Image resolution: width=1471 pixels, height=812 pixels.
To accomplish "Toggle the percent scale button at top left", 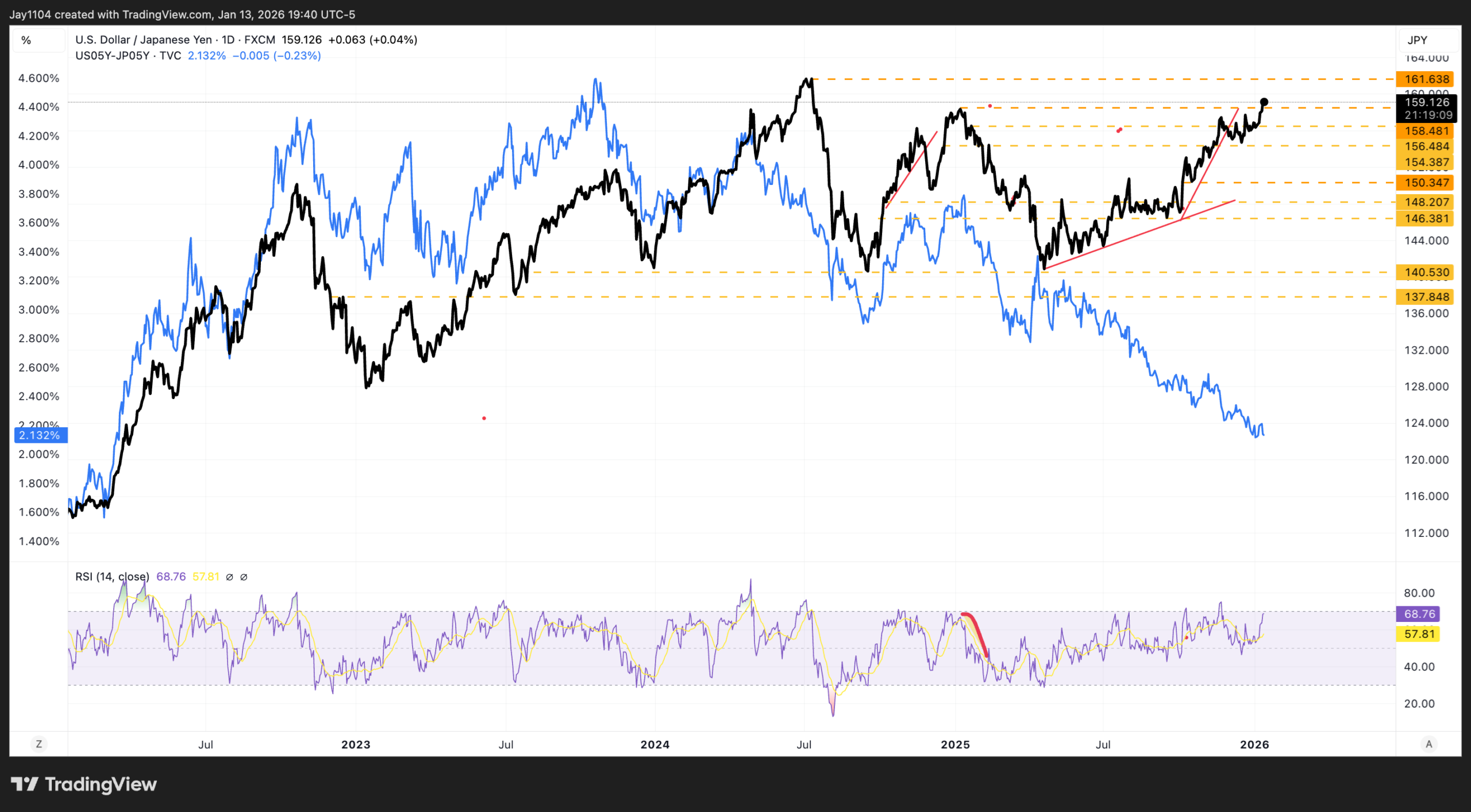I will click(x=26, y=40).
